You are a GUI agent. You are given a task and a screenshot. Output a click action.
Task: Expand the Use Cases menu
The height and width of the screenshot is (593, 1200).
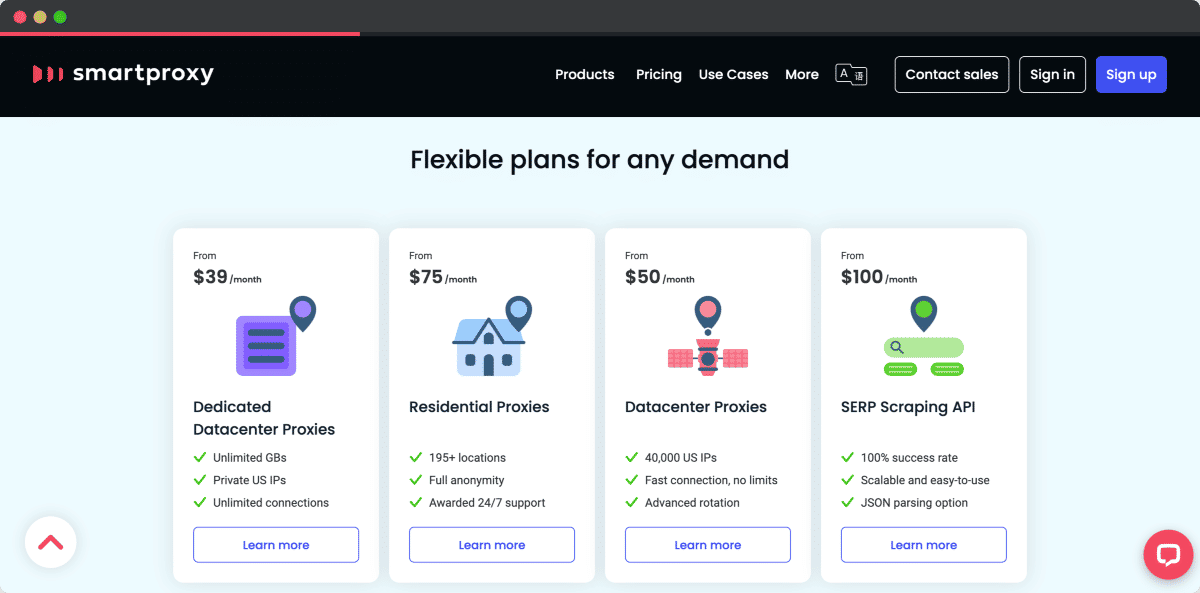[x=733, y=74]
